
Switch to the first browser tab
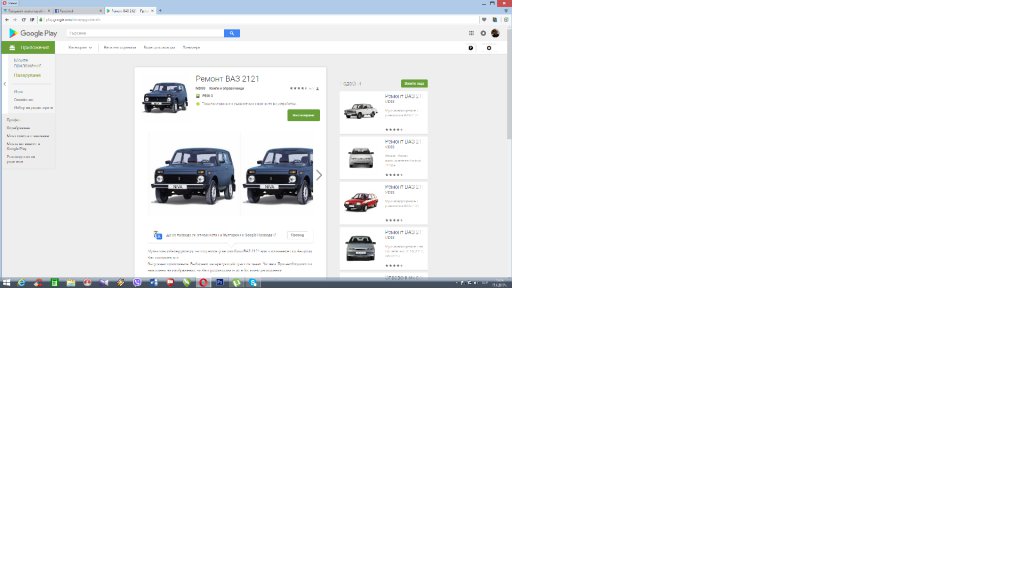point(26,10)
